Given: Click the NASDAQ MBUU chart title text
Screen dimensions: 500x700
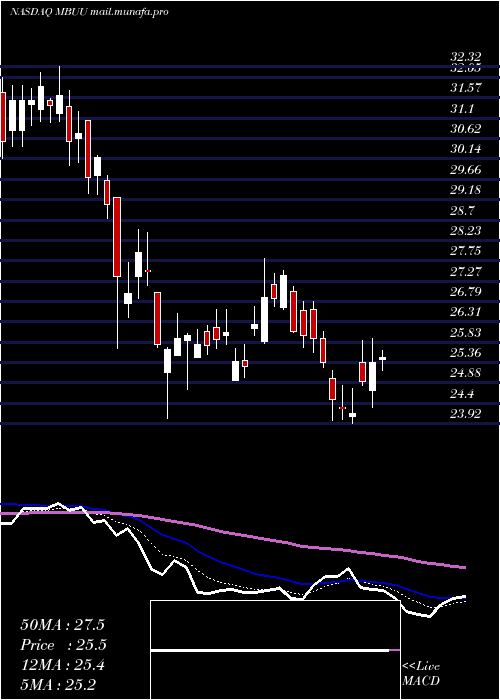Looking at the screenshot, I should click(89, 12).
